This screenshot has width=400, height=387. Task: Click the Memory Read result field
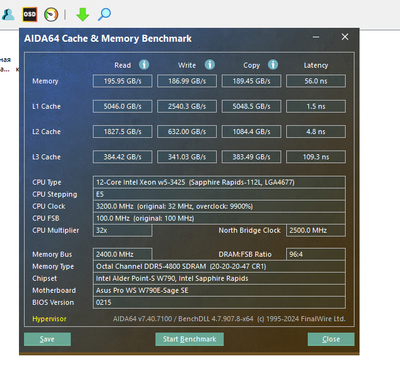pyautogui.click(x=123, y=81)
